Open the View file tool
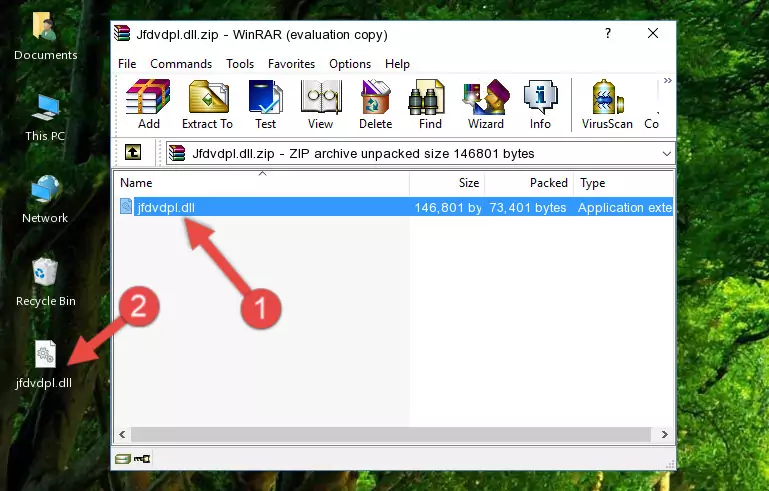Image resolution: width=769 pixels, height=491 pixels. 321,104
